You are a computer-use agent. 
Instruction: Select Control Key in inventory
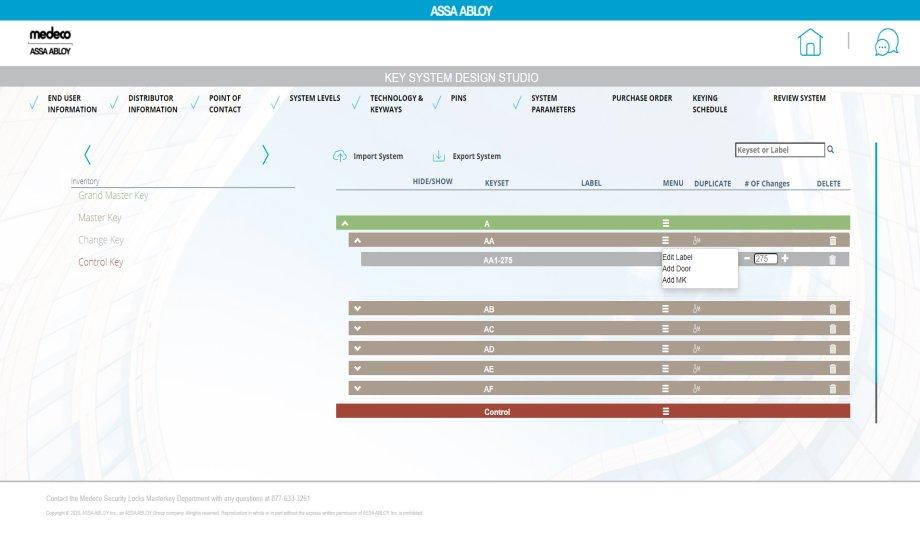[x=100, y=262]
